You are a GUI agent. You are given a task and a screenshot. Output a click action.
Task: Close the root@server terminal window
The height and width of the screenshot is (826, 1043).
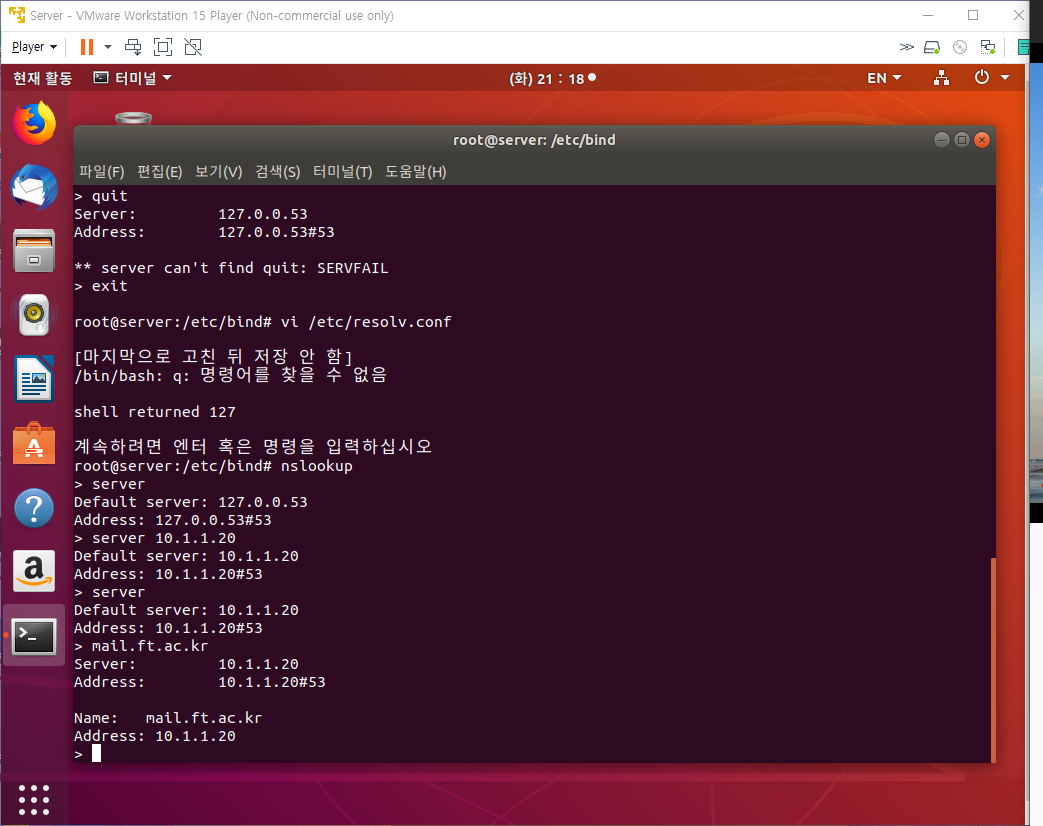tap(982, 140)
